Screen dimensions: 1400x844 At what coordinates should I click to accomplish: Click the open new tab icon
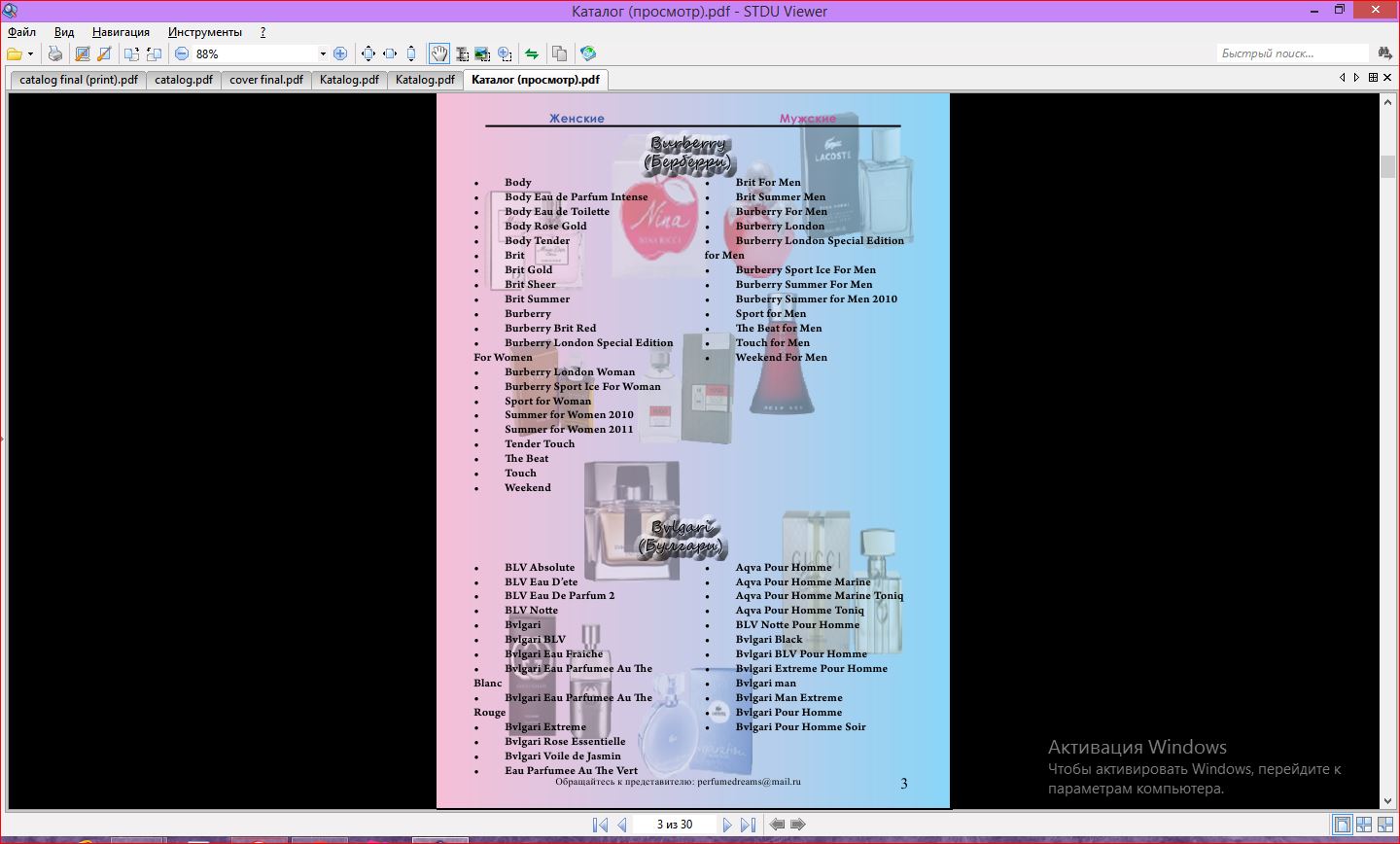click(x=131, y=53)
